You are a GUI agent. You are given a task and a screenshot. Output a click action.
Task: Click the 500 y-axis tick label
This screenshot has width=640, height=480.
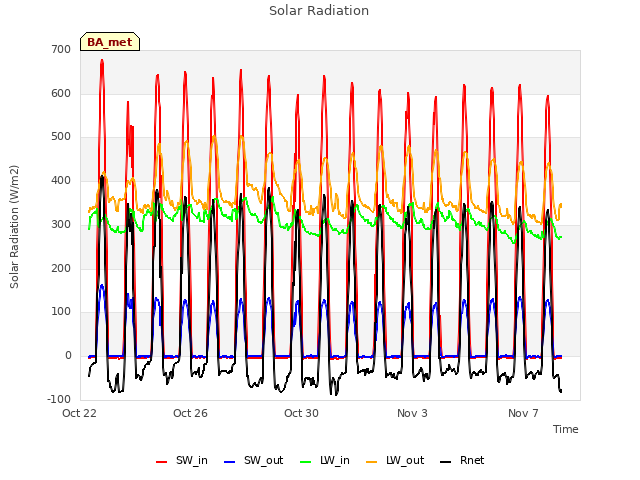(61, 137)
